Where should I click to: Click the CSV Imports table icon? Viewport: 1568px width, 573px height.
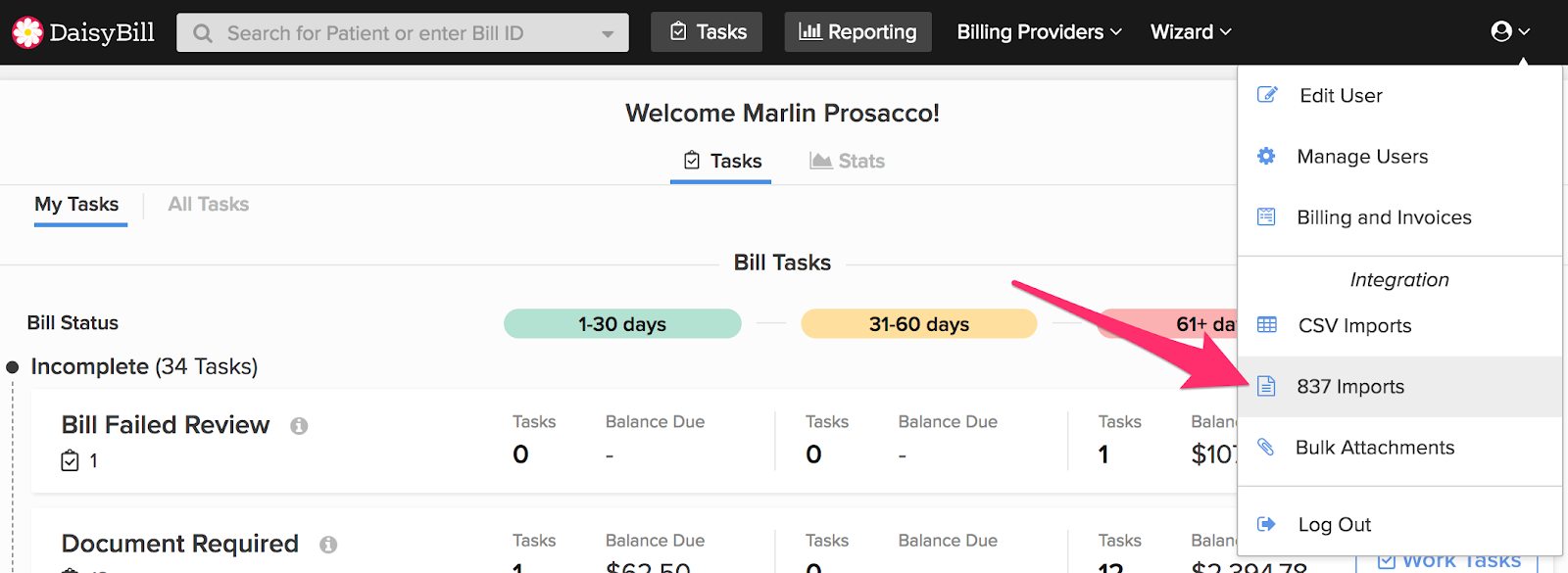(1267, 325)
